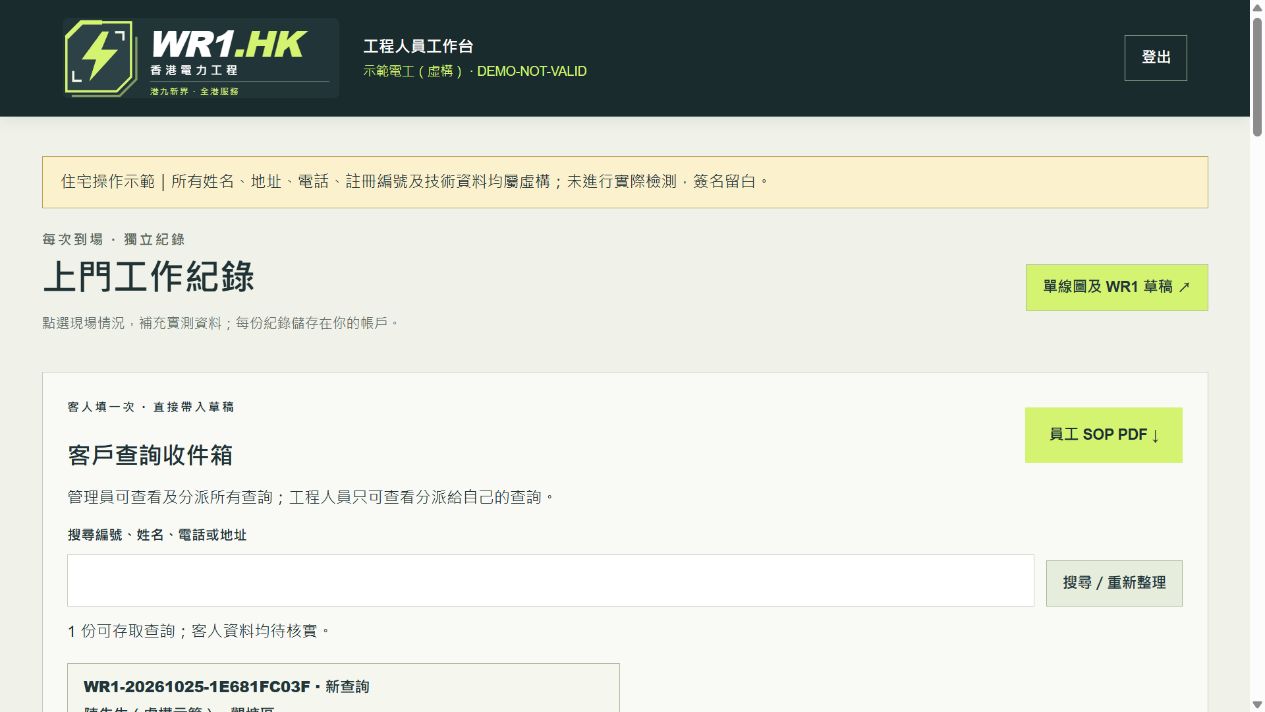This screenshot has height=712, width=1265.
Task: Click the 客戶查詢收件箱 section heading
Action: click(x=150, y=455)
